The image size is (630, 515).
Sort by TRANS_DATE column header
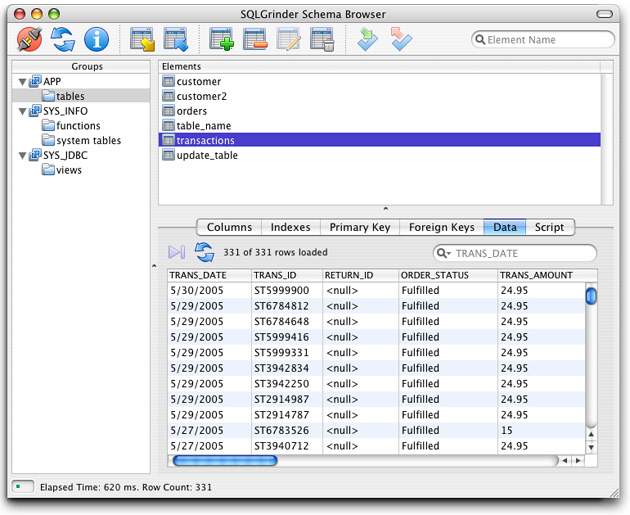[209, 275]
